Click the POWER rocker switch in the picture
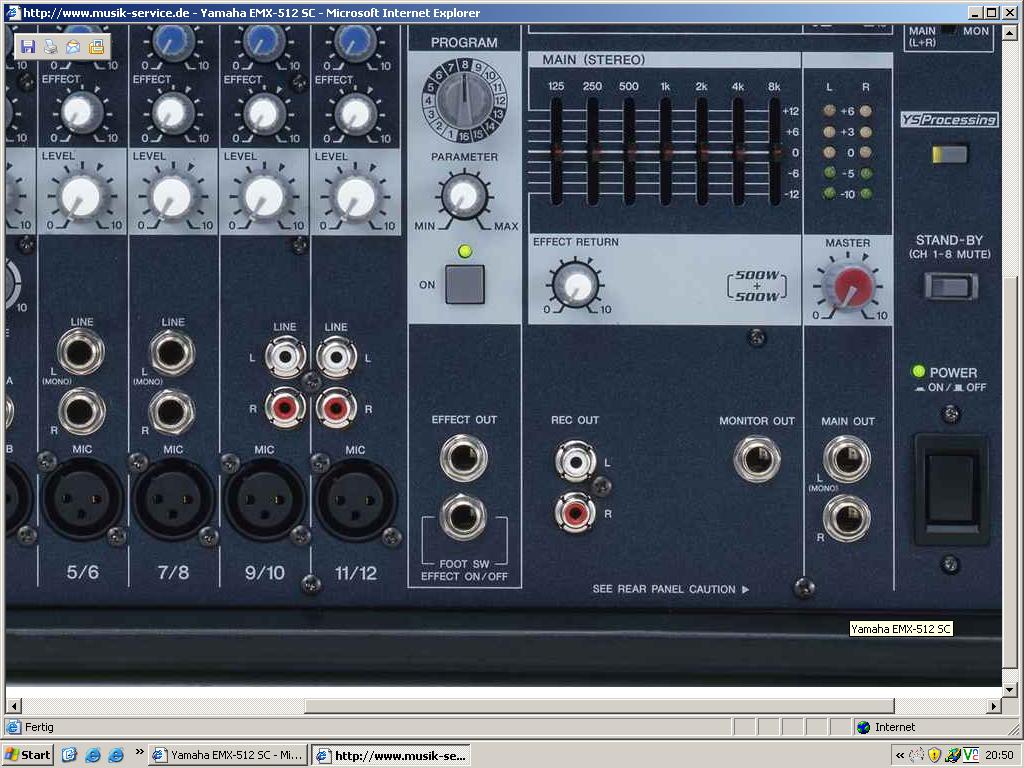Viewport: 1024px width, 768px height. pos(951,490)
